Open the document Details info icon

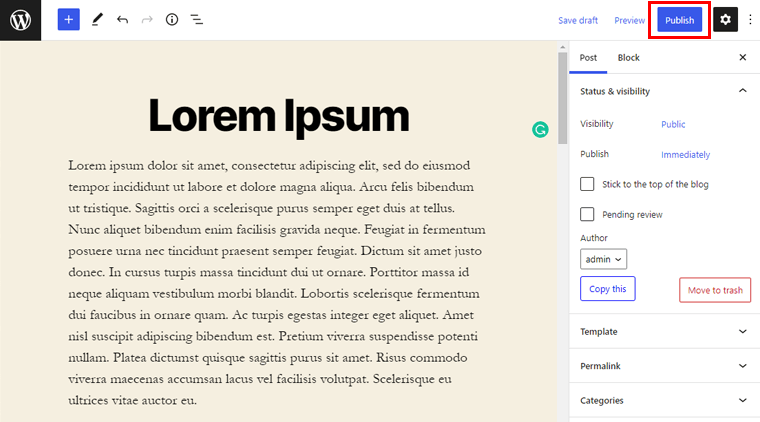tap(172, 19)
